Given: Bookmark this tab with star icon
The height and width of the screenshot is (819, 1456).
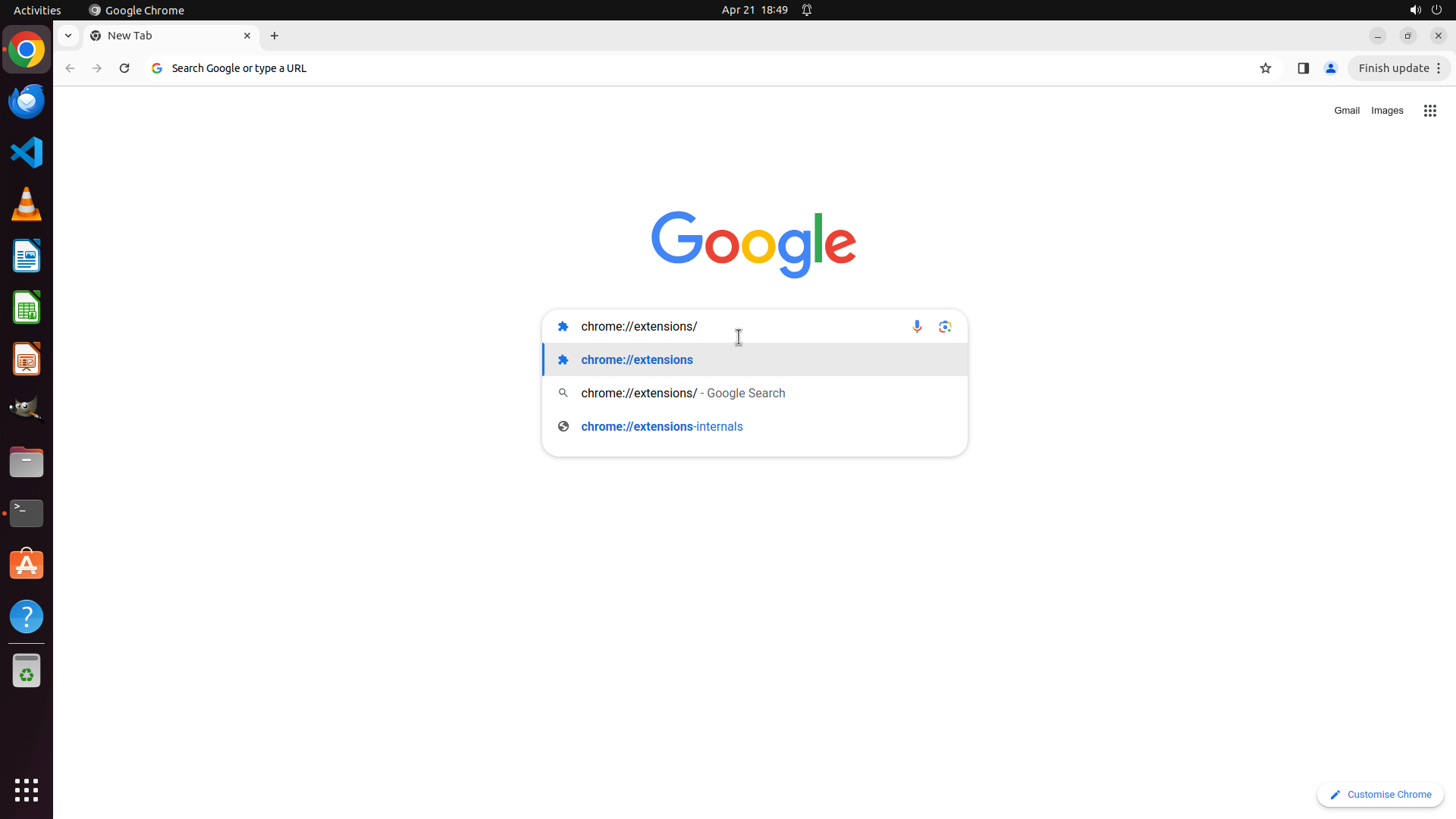Looking at the screenshot, I should point(1265,68).
